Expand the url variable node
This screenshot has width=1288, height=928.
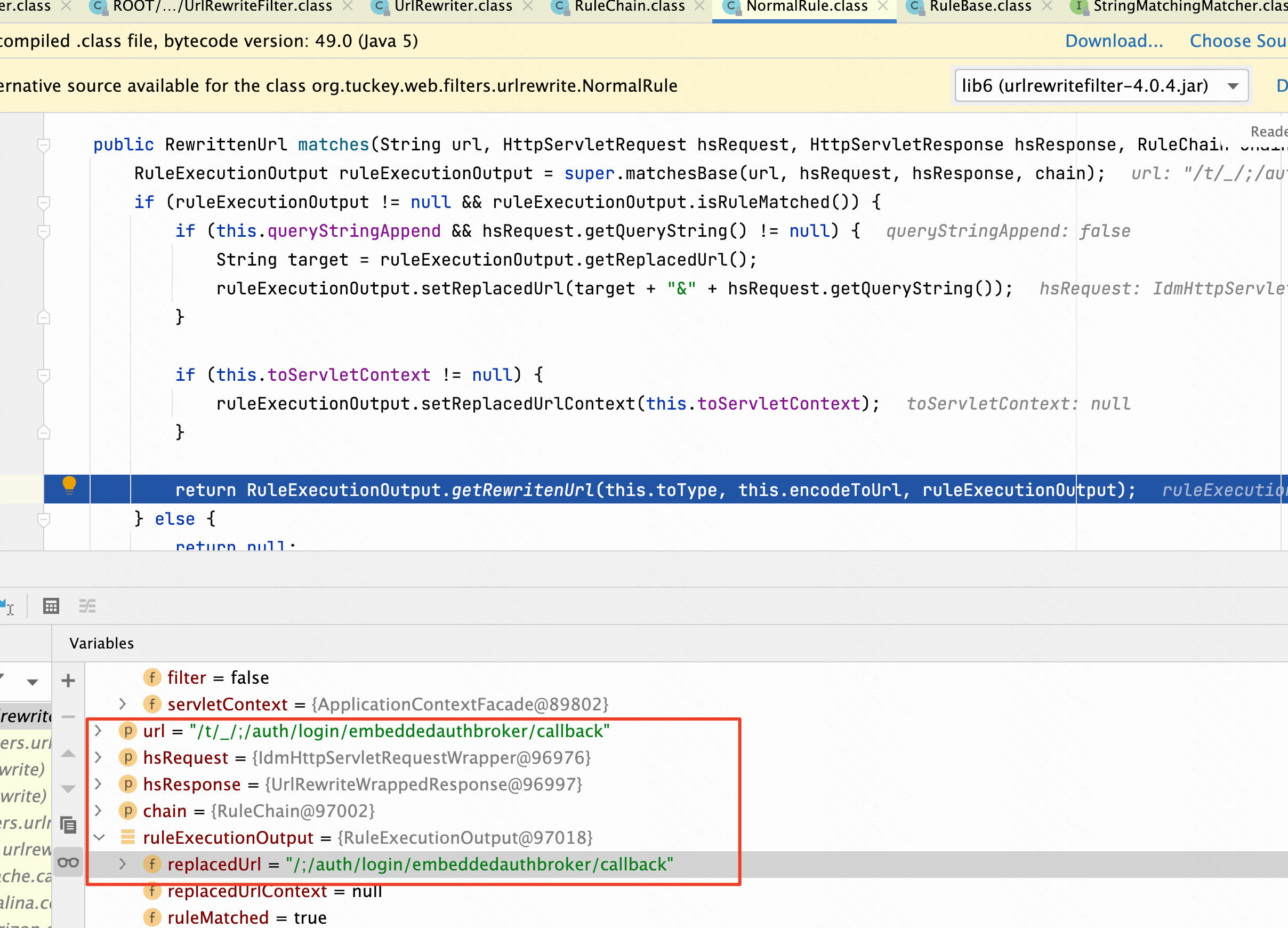tap(98, 731)
